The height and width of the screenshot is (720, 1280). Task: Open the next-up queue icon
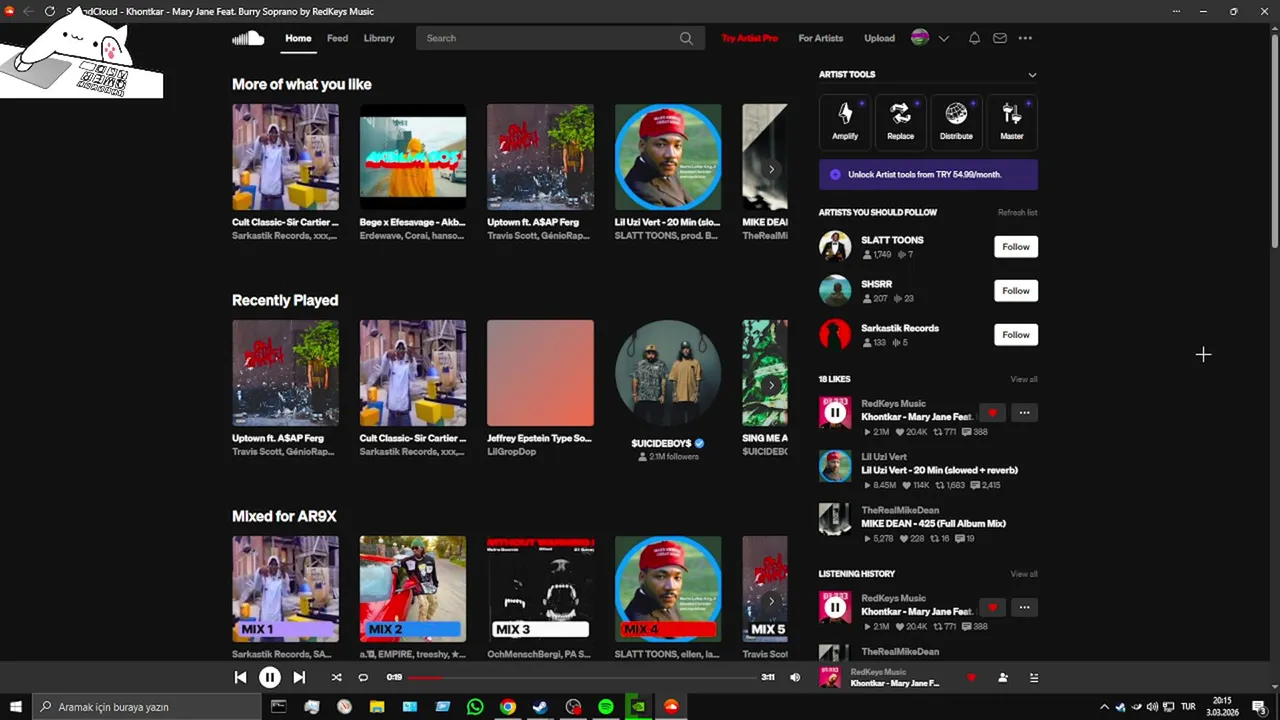point(1034,677)
